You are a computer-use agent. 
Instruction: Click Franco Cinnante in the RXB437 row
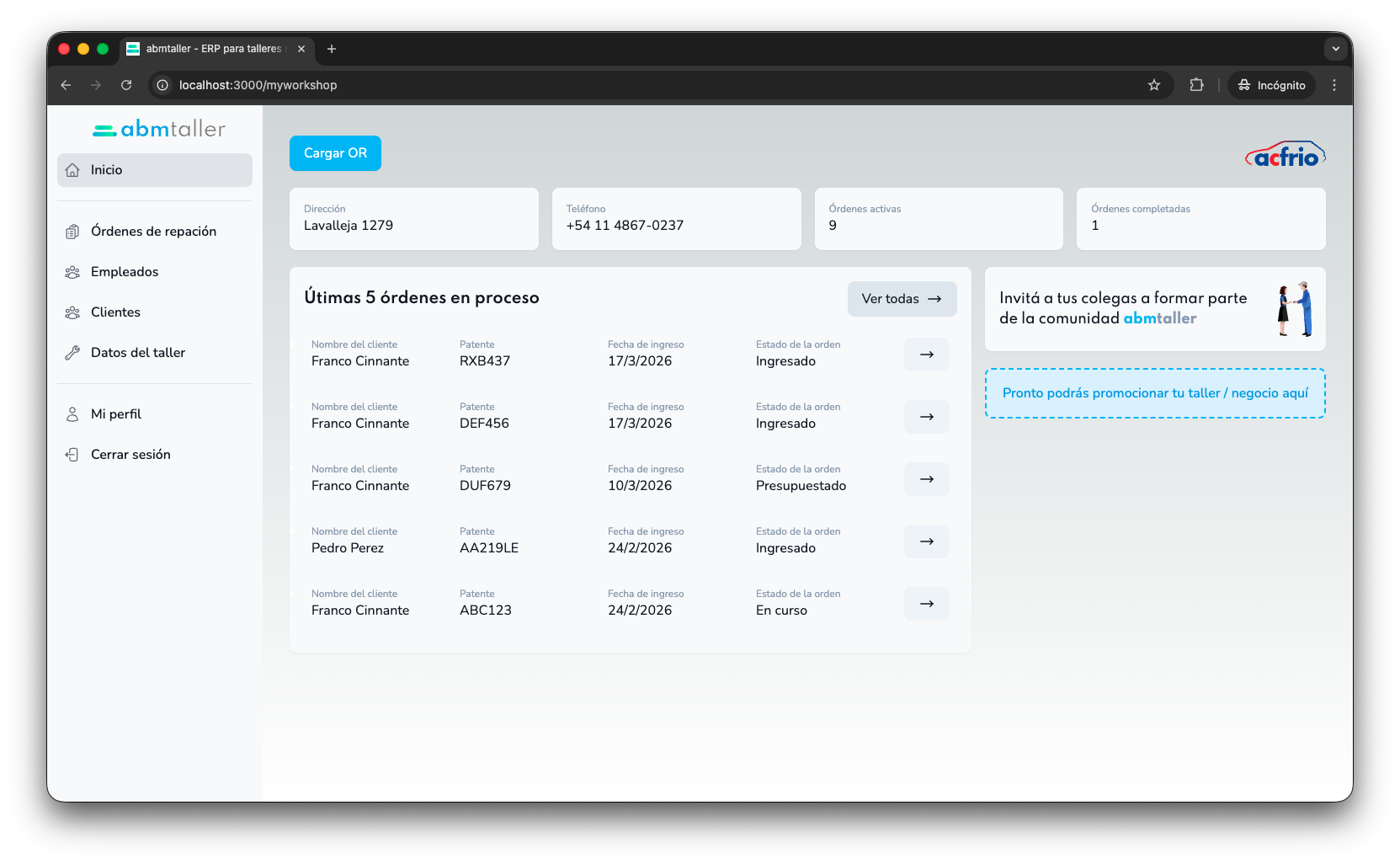[x=360, y=361]
